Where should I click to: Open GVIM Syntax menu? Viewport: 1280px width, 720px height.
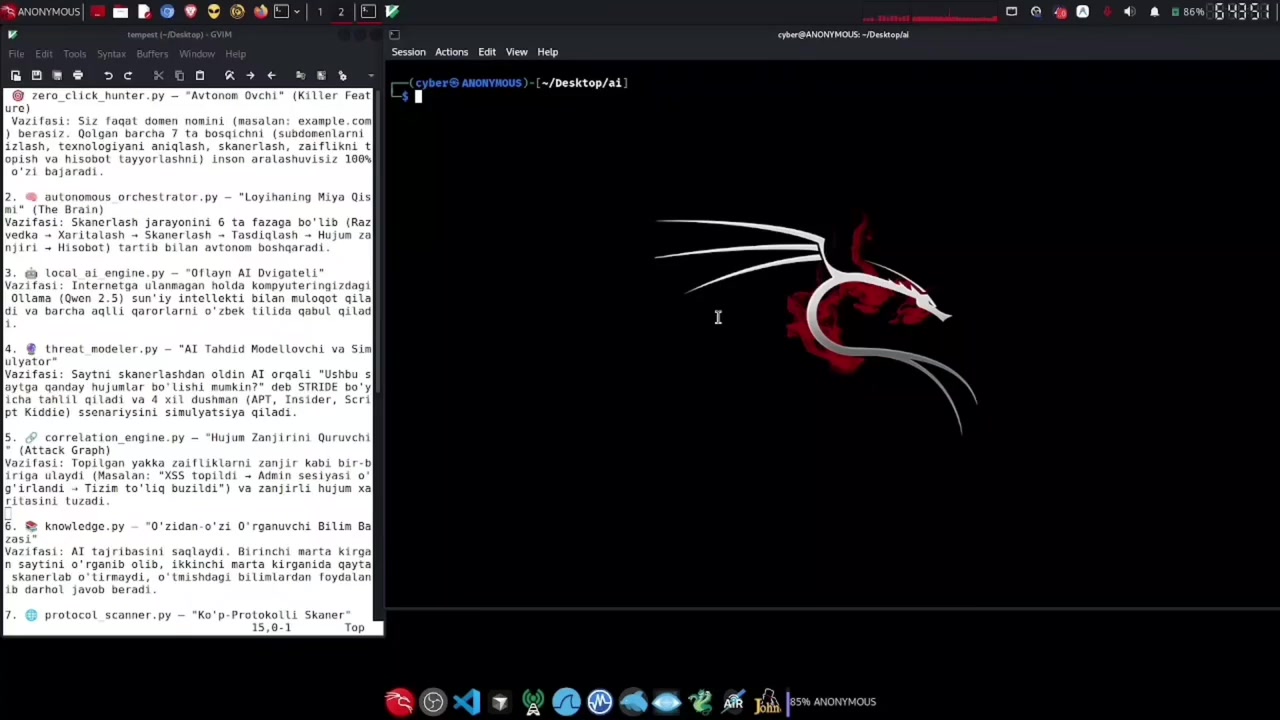tap(111, 54)
